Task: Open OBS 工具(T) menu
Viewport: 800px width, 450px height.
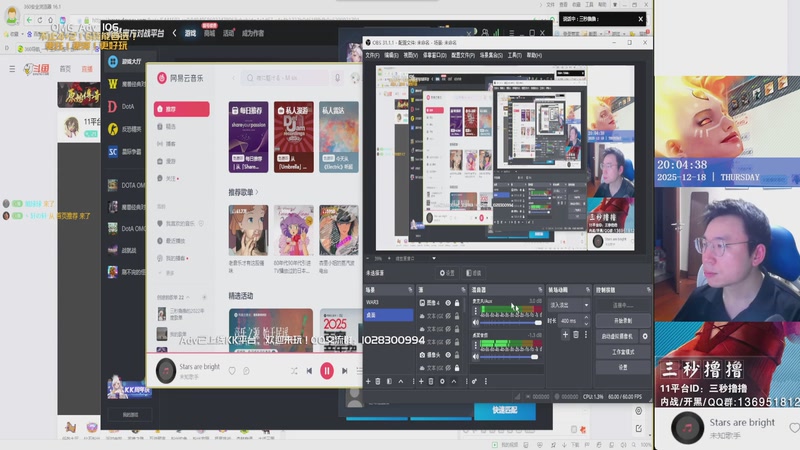Action: pyautogui.click(x=514, y=55)
